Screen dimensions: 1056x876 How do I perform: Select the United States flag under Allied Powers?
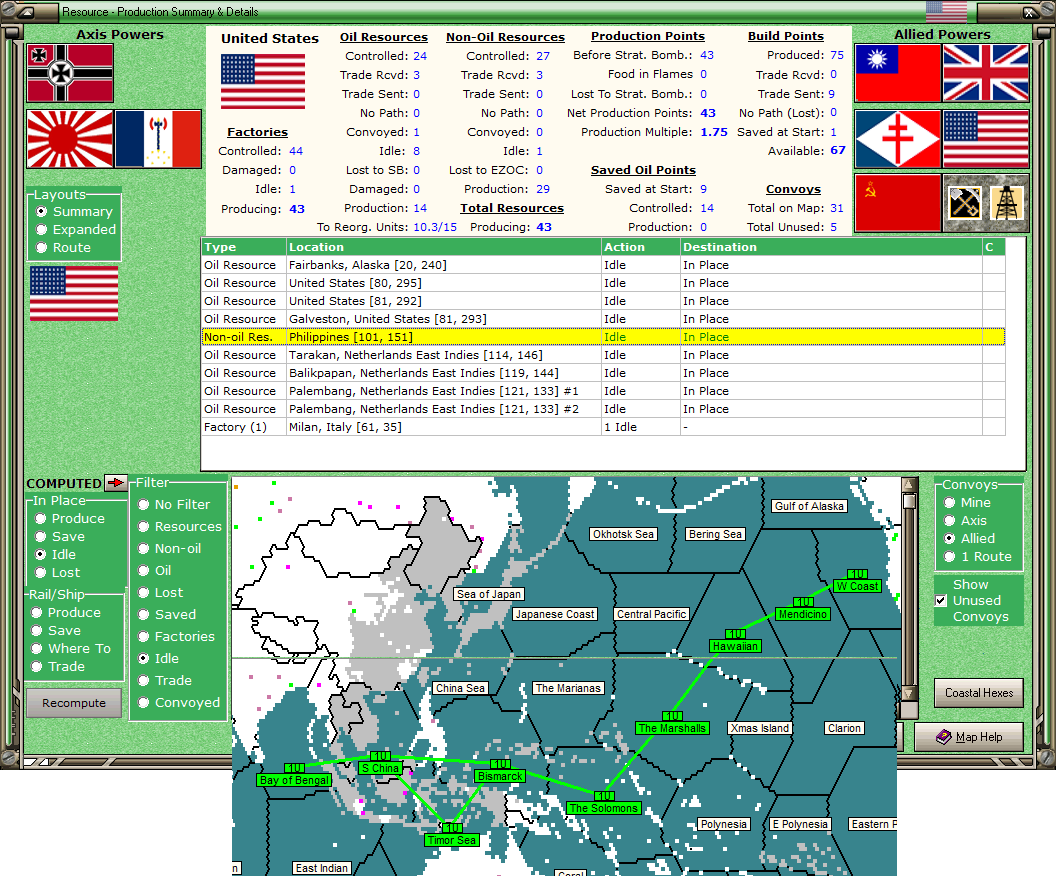[986, 139]
